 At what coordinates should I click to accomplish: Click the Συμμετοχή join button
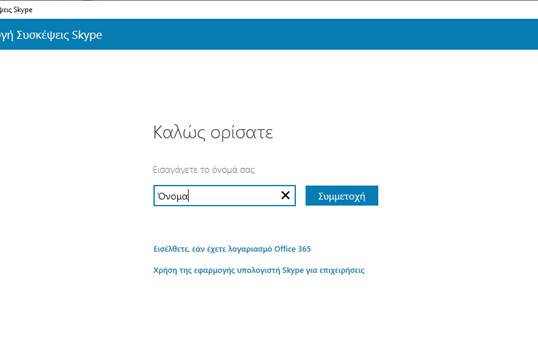[x=342, y=196]
